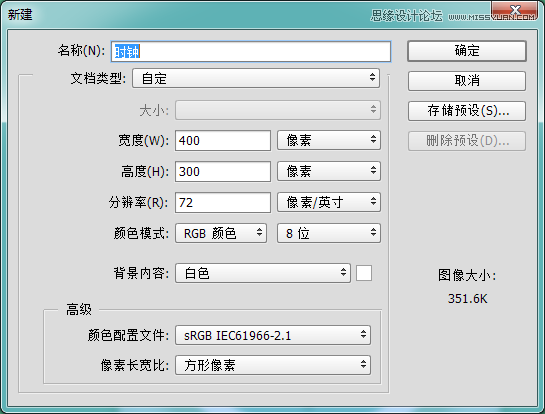
Task: Click the 图像大小 label
Action: pyautogui.click(x=467, y=275)
